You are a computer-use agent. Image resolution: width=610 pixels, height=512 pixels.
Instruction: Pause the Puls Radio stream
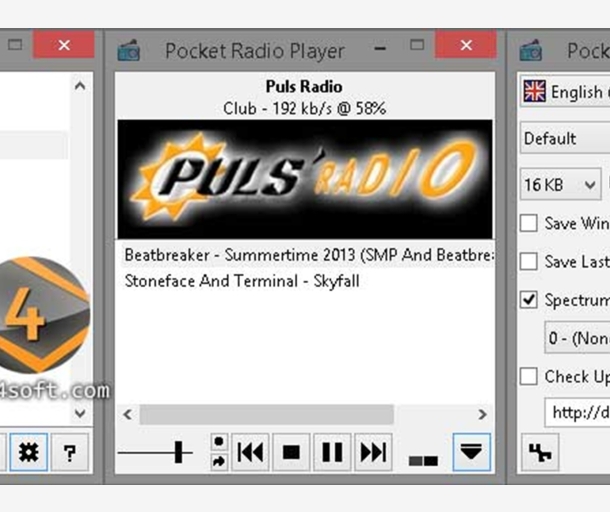(x=332, y=453)
